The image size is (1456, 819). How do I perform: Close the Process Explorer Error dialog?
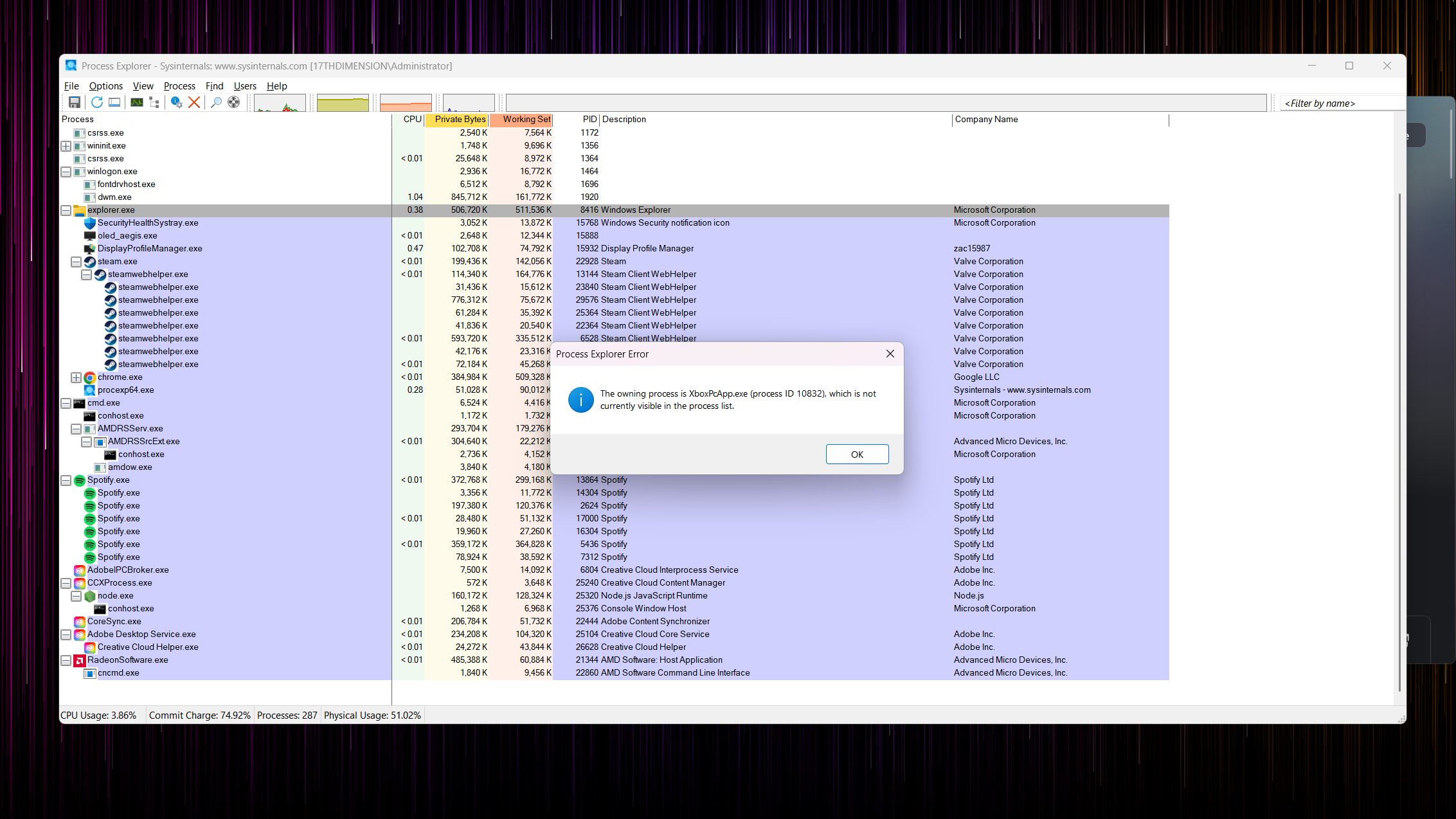[890, 354]
